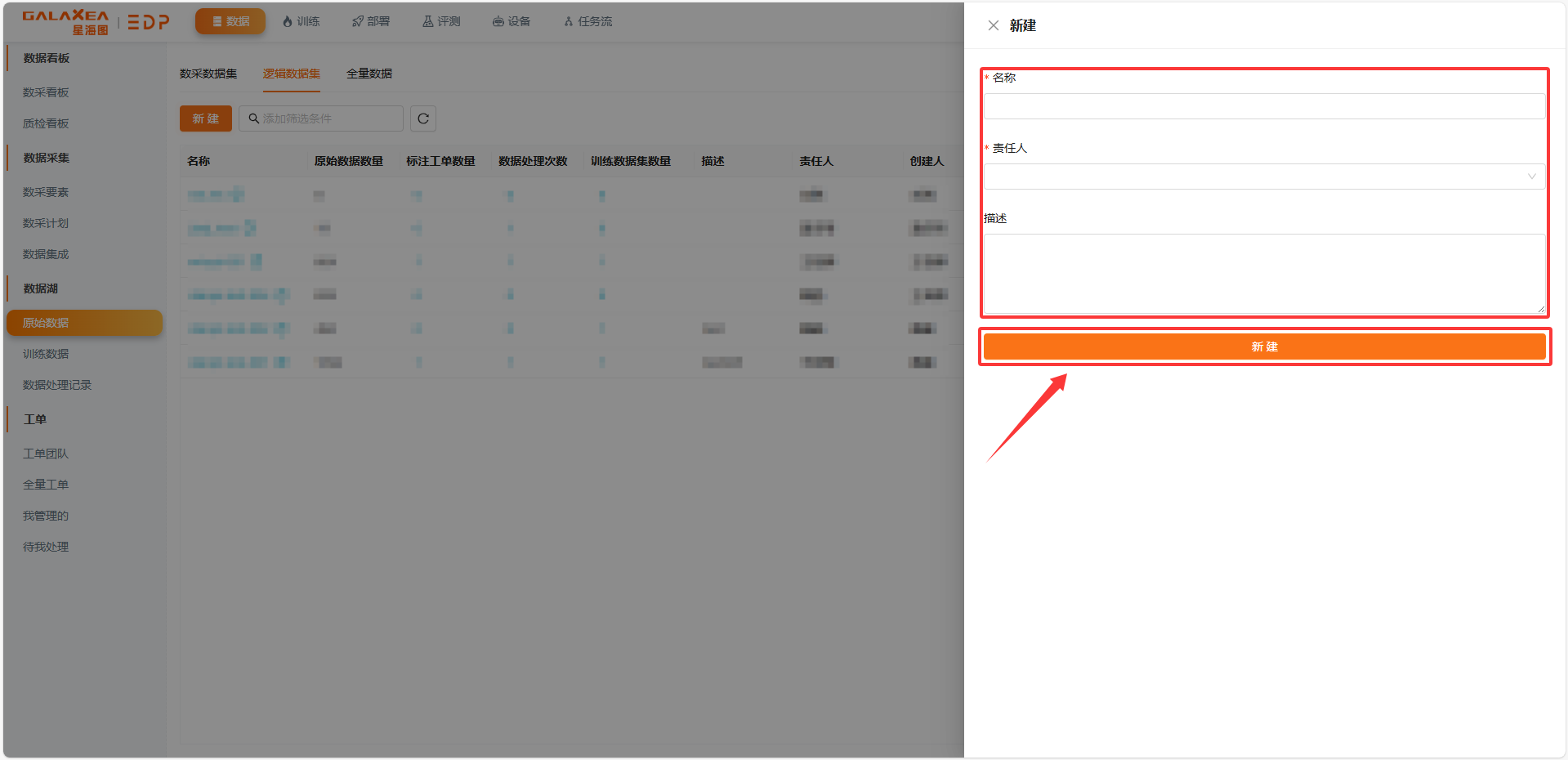This screenshot has height=760, width=1568.
Task: Open 训练数据 in the sidebar
Action: 46,354
